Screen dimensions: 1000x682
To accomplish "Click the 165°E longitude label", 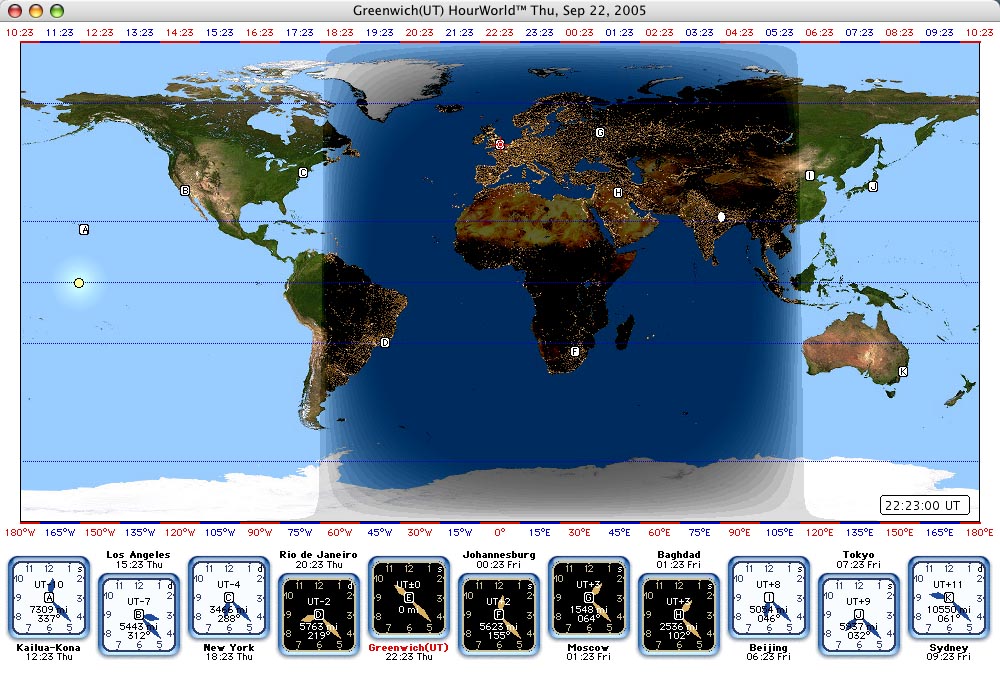I will [939, 532].
